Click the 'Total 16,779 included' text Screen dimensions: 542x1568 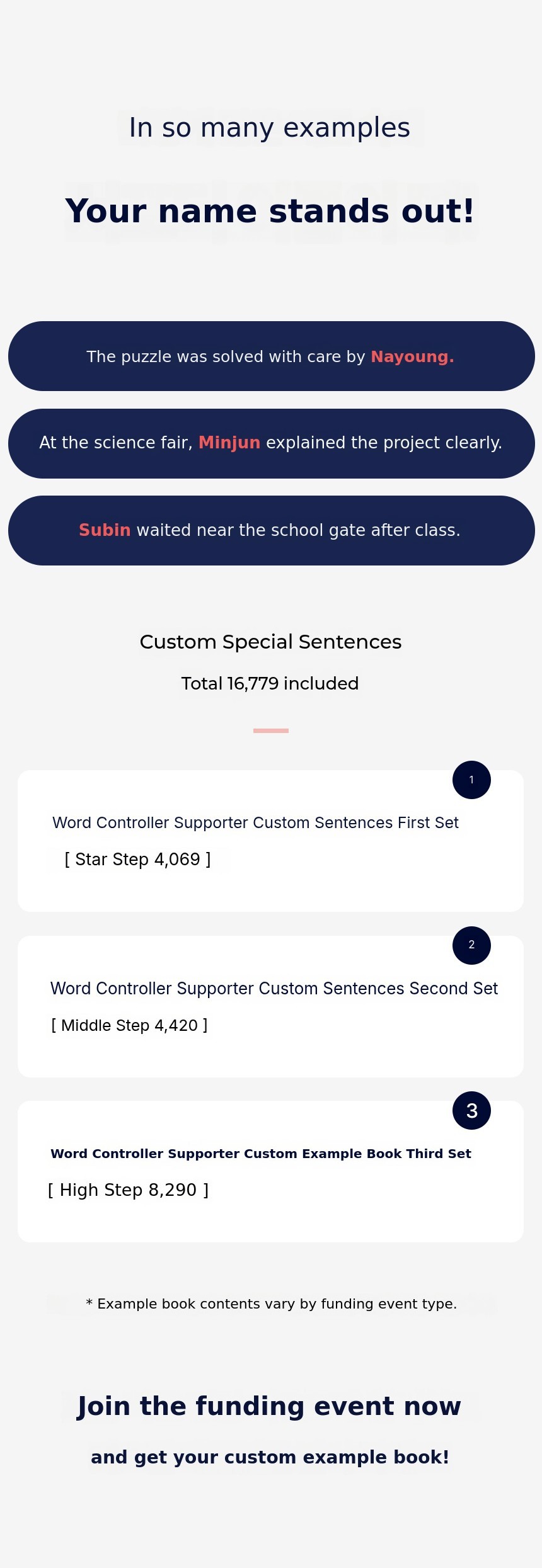point(270,683)
